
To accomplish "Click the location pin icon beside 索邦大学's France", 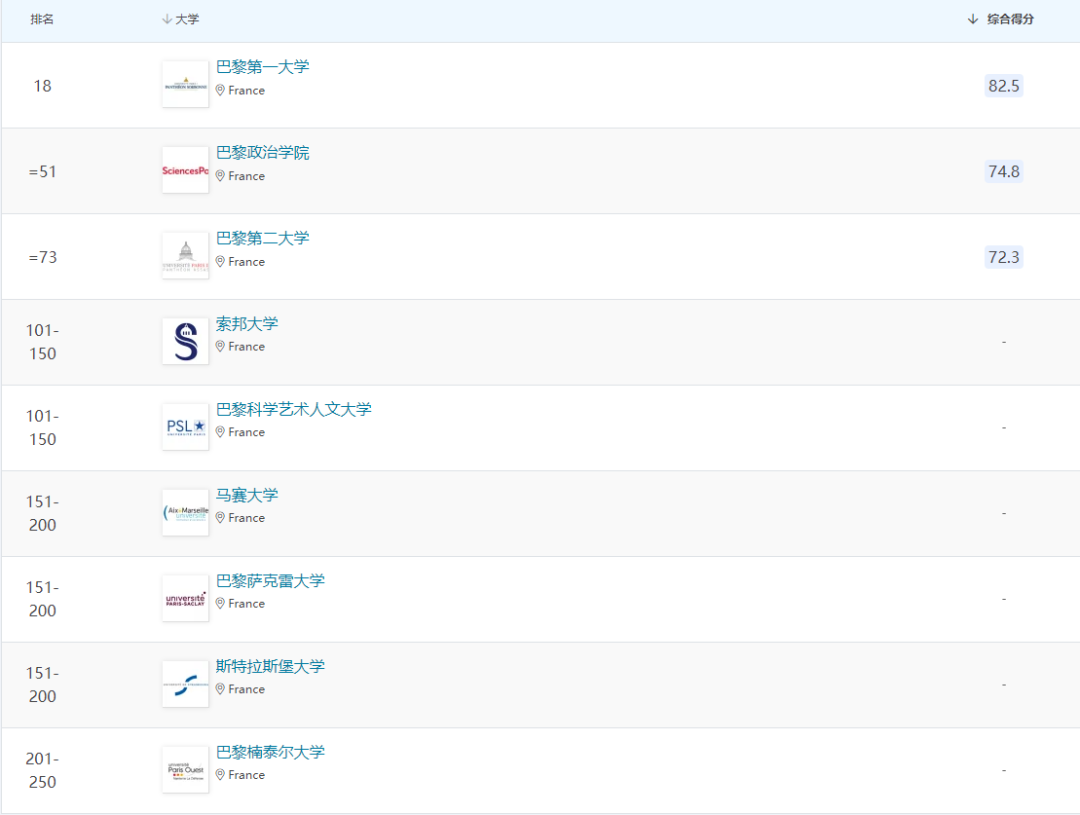I will point(220,347).
